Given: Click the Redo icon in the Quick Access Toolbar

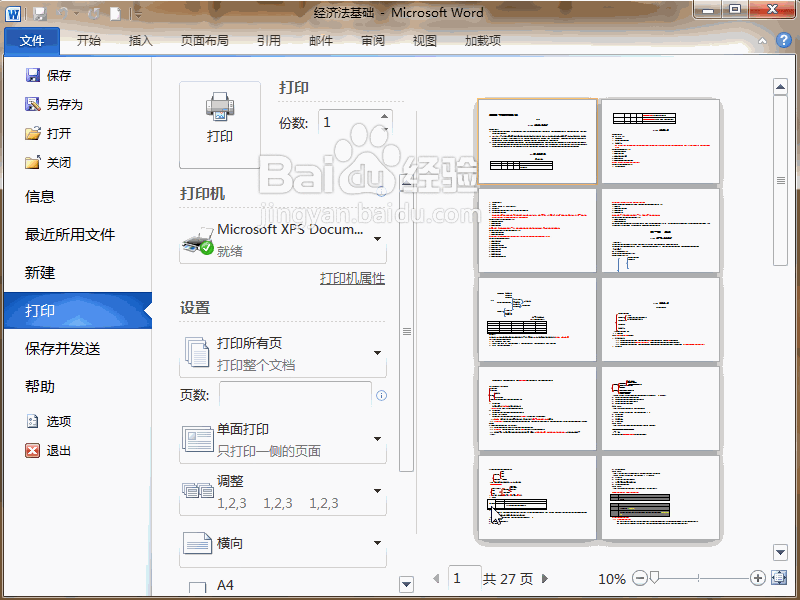Looking at the screenshot, I should [x=93, y=14].
